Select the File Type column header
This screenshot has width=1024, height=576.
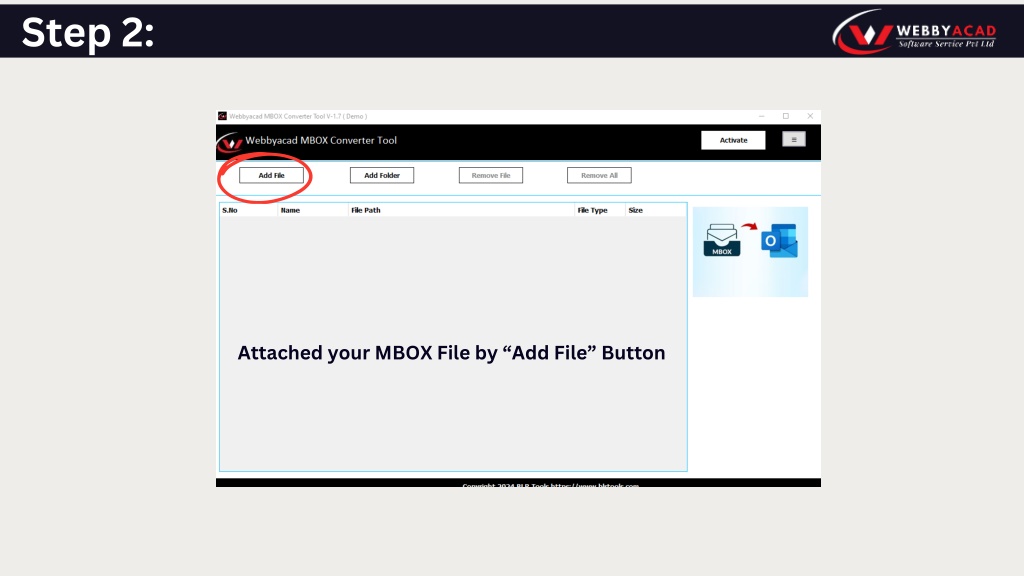pyautogui.click(x=600, y=210)
